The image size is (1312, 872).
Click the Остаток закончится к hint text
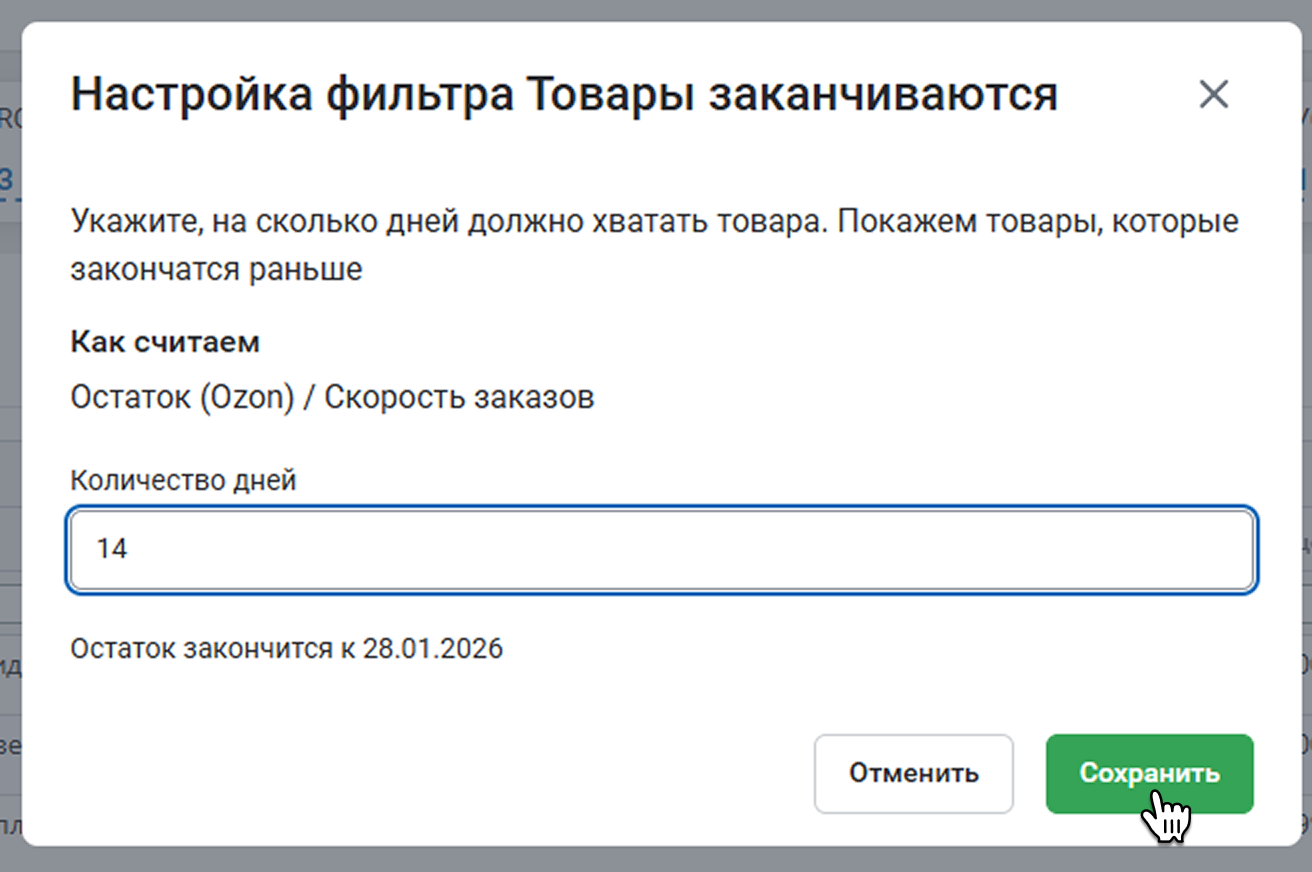214,649
